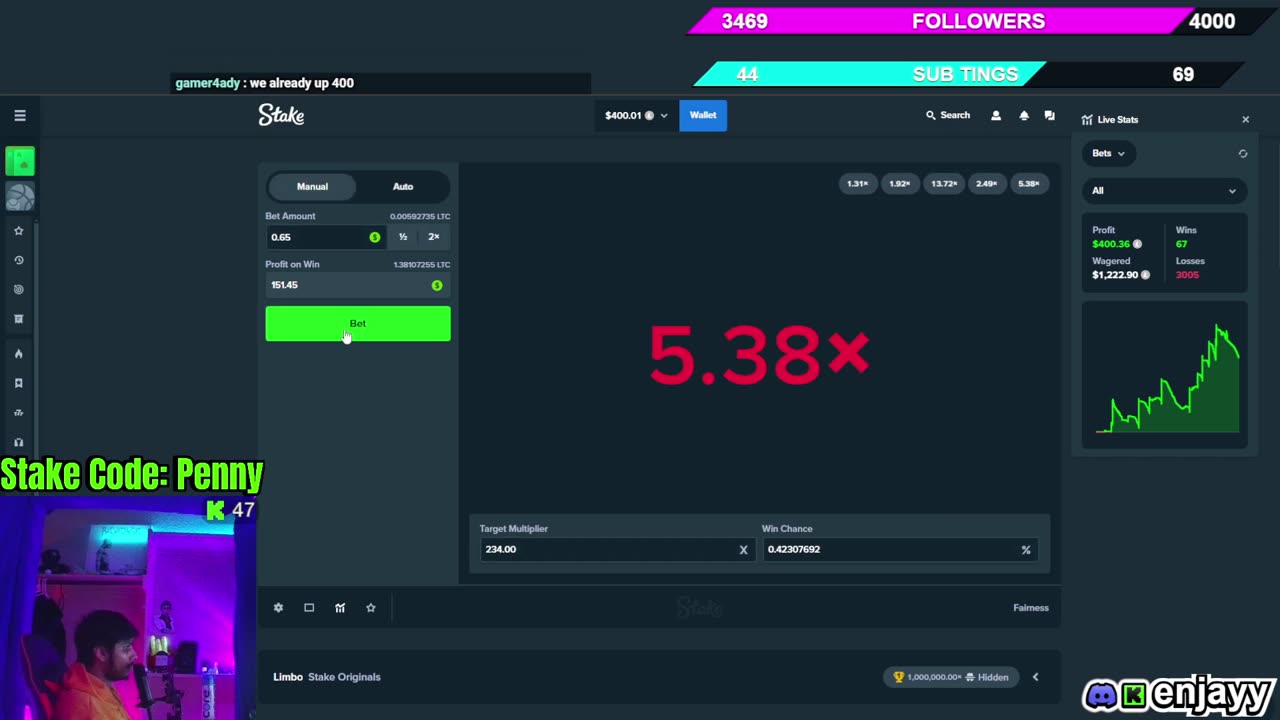Collapse the game info chevron arrow
1280x720 pixels.
1035,677
